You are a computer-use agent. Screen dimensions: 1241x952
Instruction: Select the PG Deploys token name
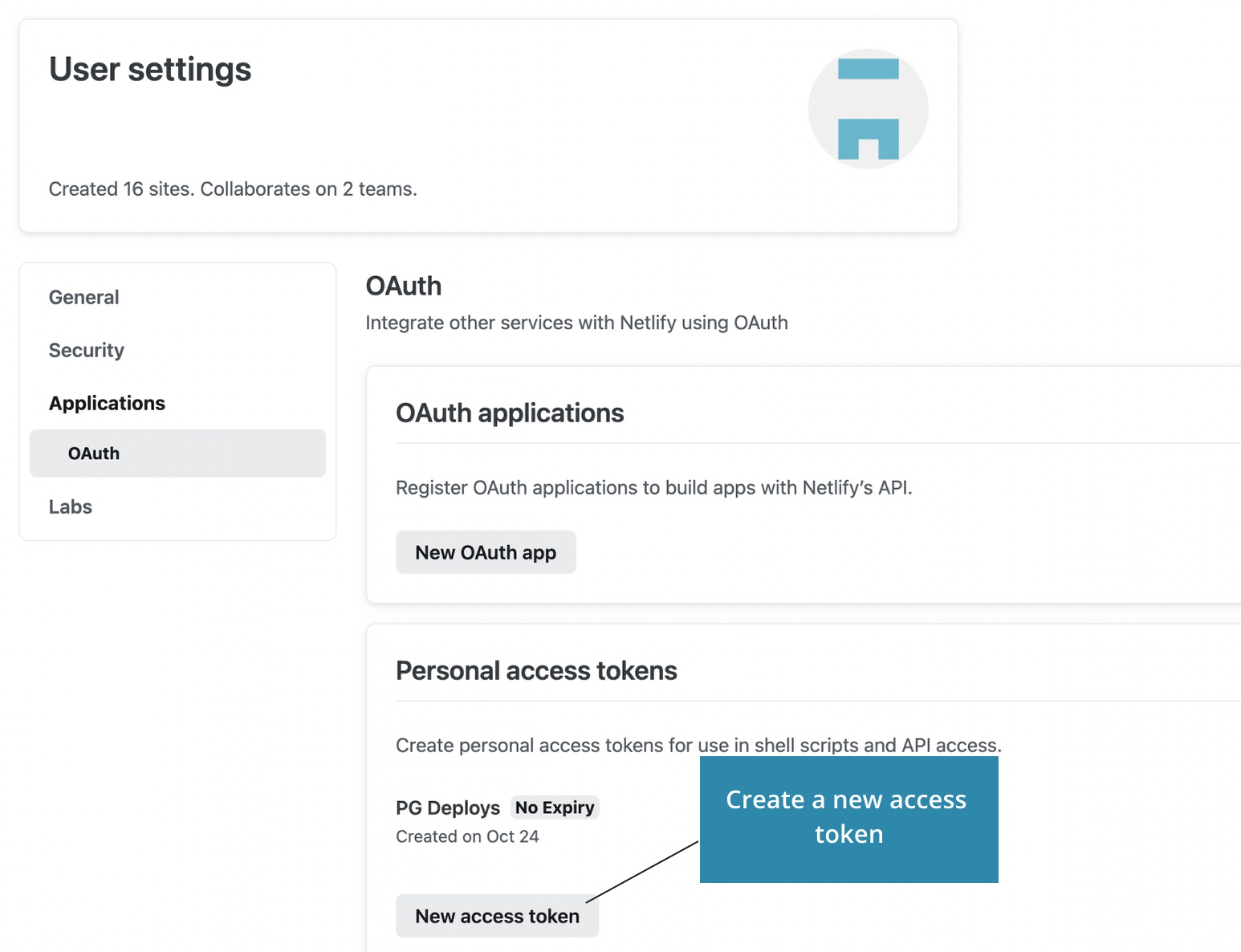pos(448,808)
